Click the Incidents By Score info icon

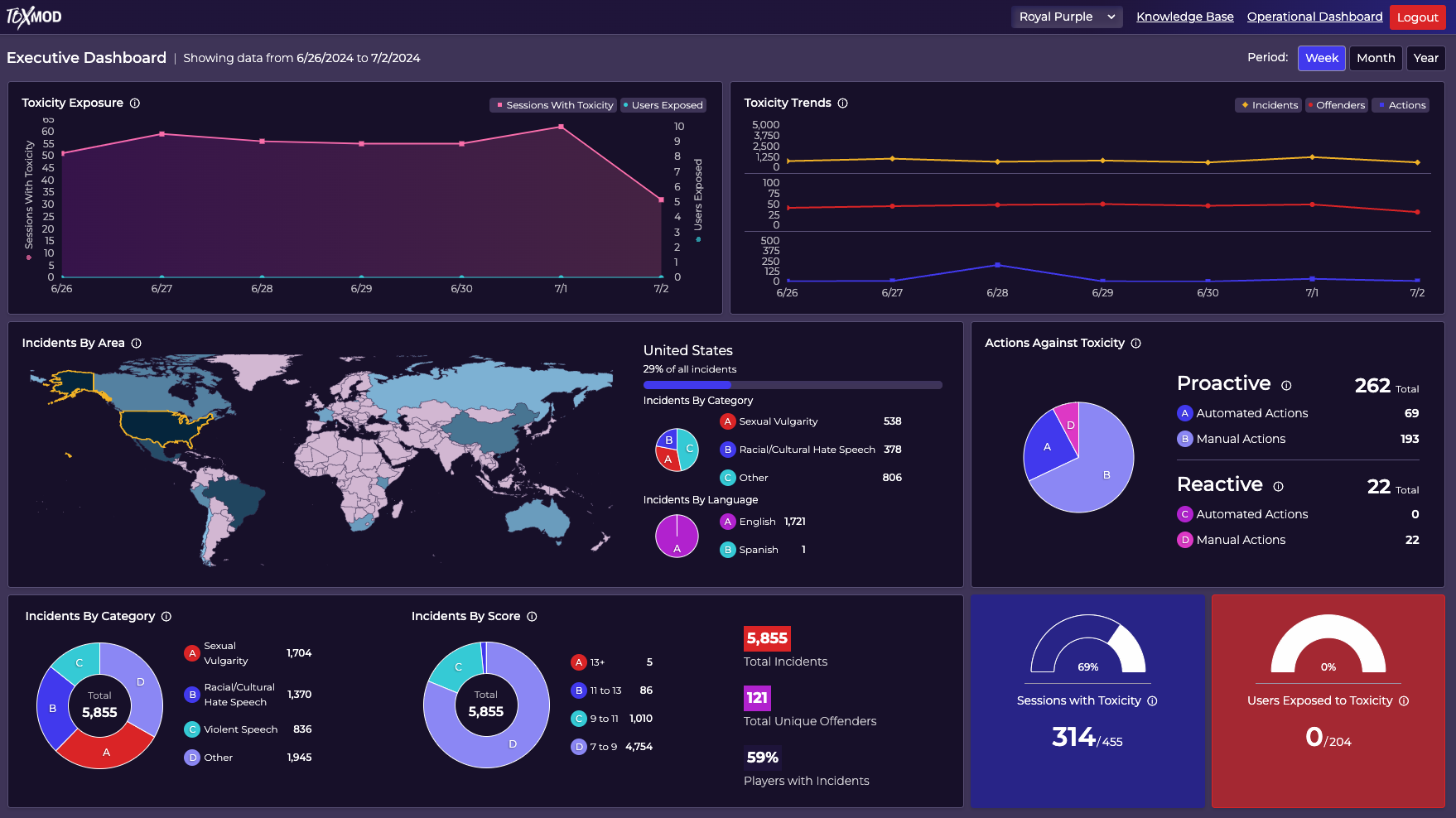click(x=533, y=616)
